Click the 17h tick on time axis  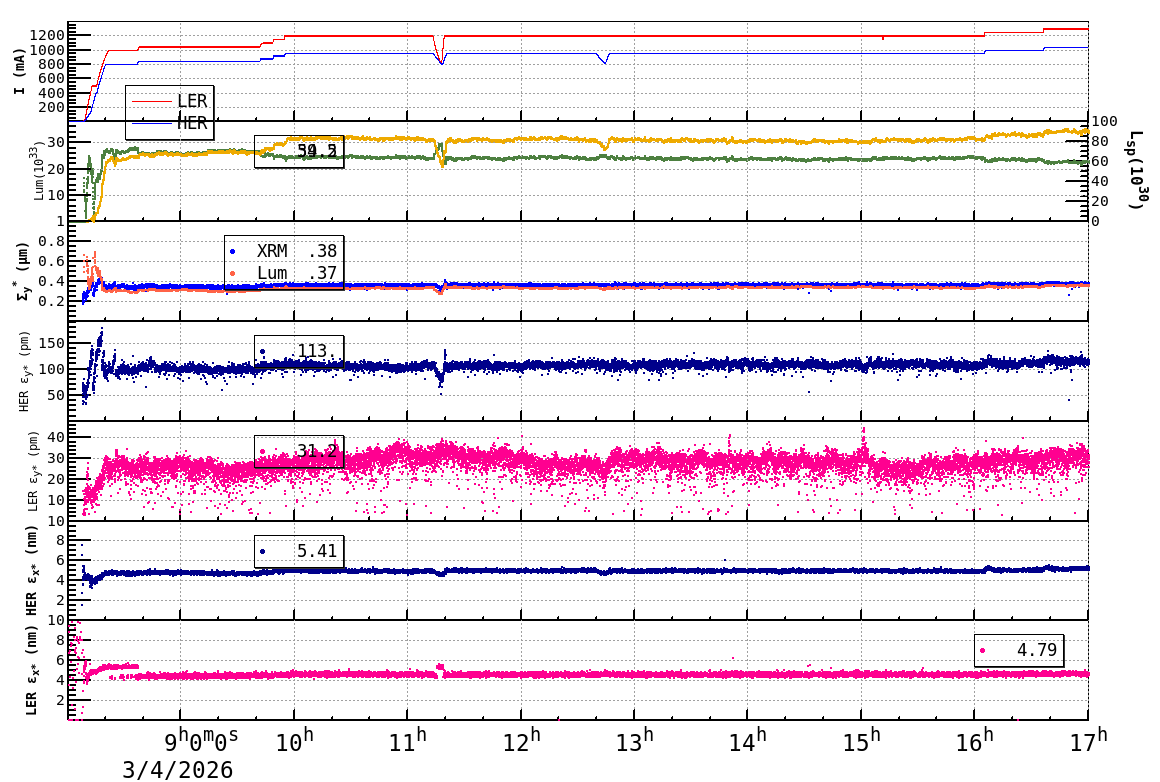click(1088, 740)
